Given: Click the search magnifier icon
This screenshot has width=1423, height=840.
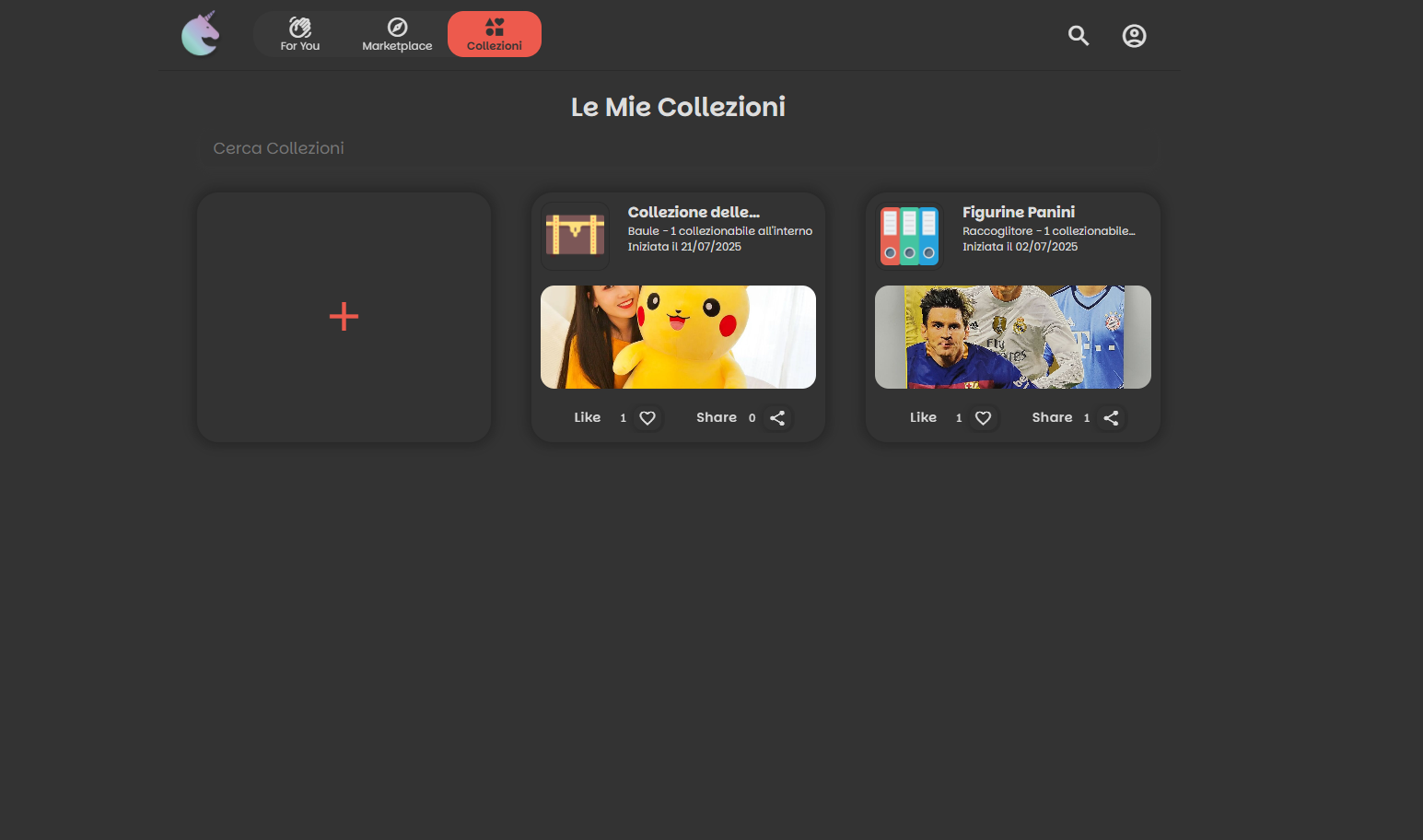Looking at the screenshot, I should pyautogui.click(x=1079, y=36).
